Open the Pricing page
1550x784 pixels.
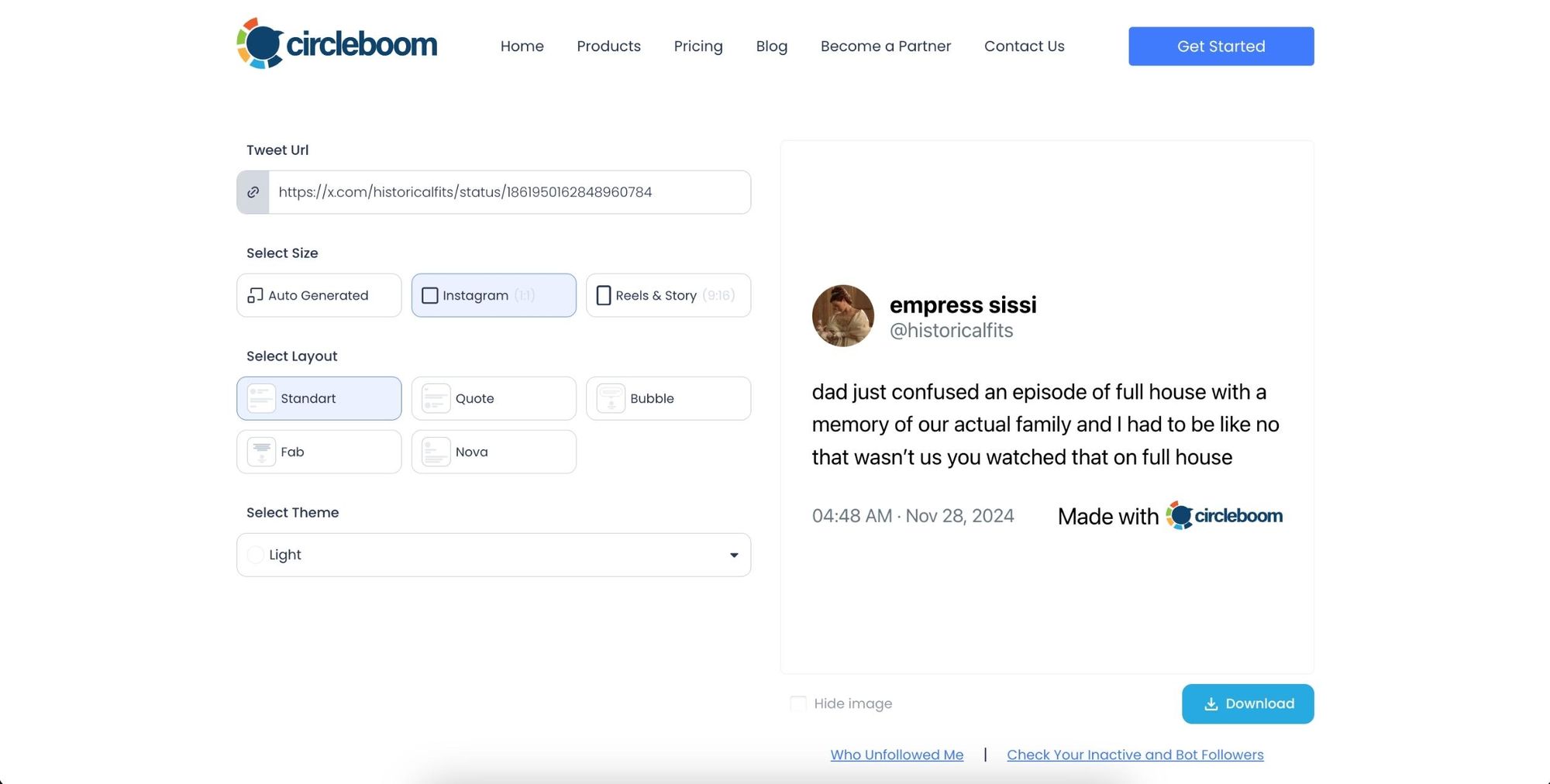[x=698, y=46]
